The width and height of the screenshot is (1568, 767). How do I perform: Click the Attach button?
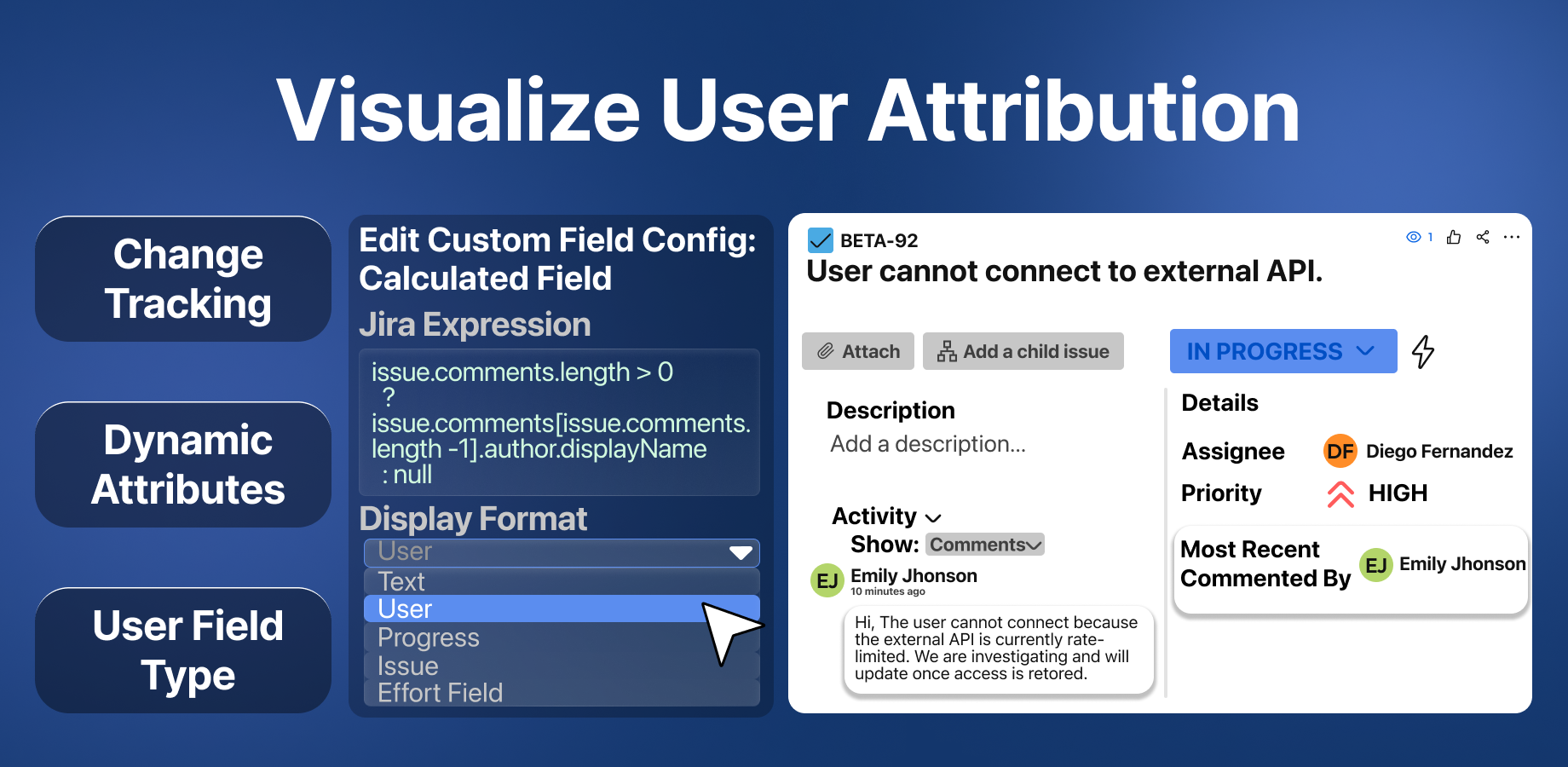click(x=858, y=351)
